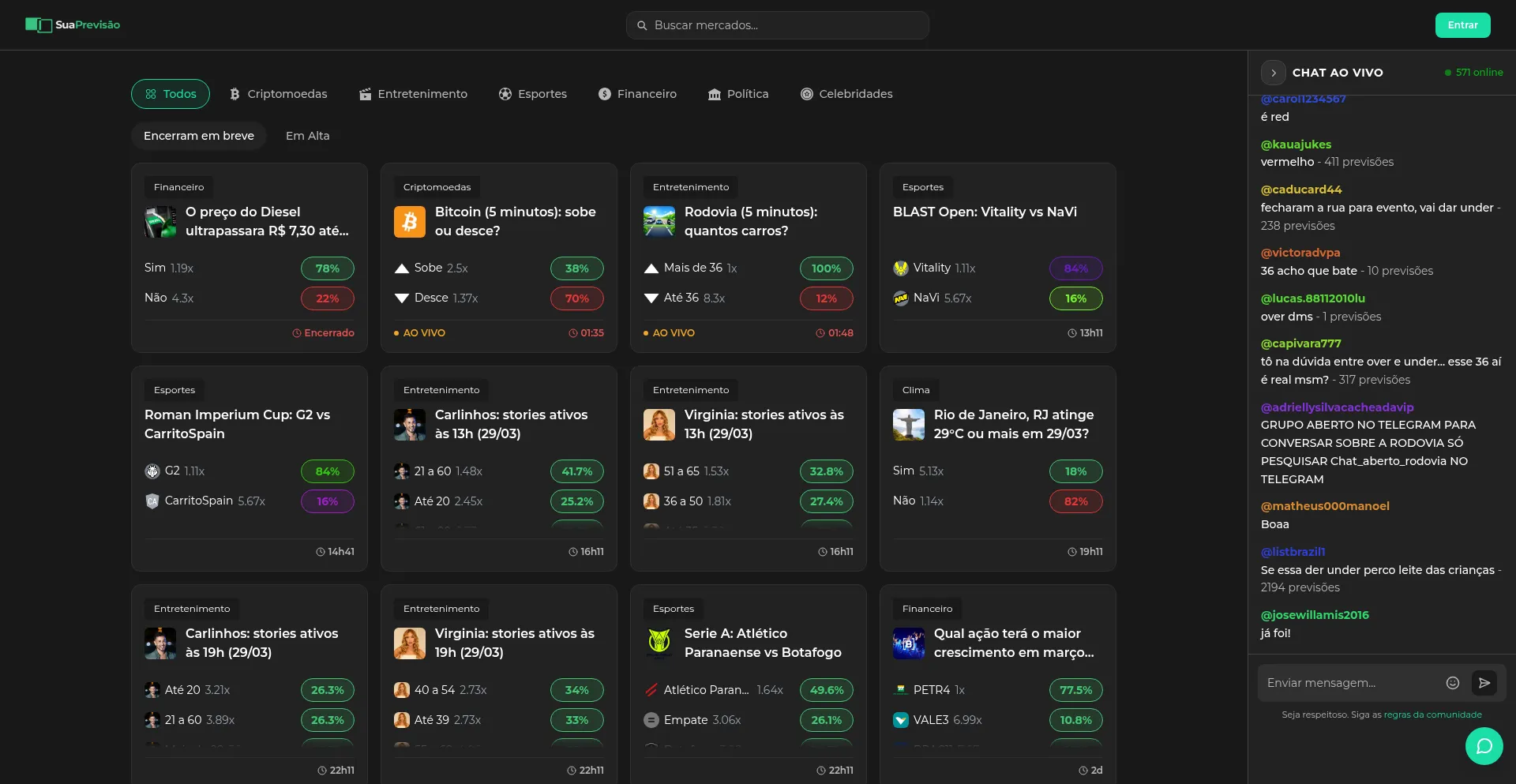Pick Empate 26.1% odds button
This screenshot has width=1516, height=784.
click(x=827, y=720)
